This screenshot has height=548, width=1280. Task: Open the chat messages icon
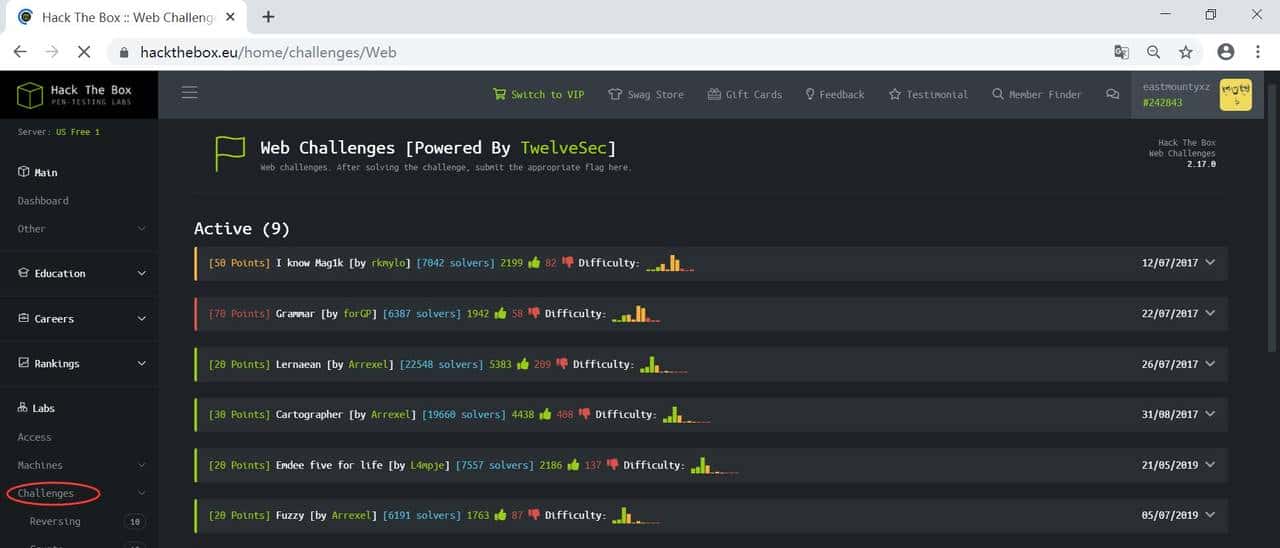coord(1112,94)
